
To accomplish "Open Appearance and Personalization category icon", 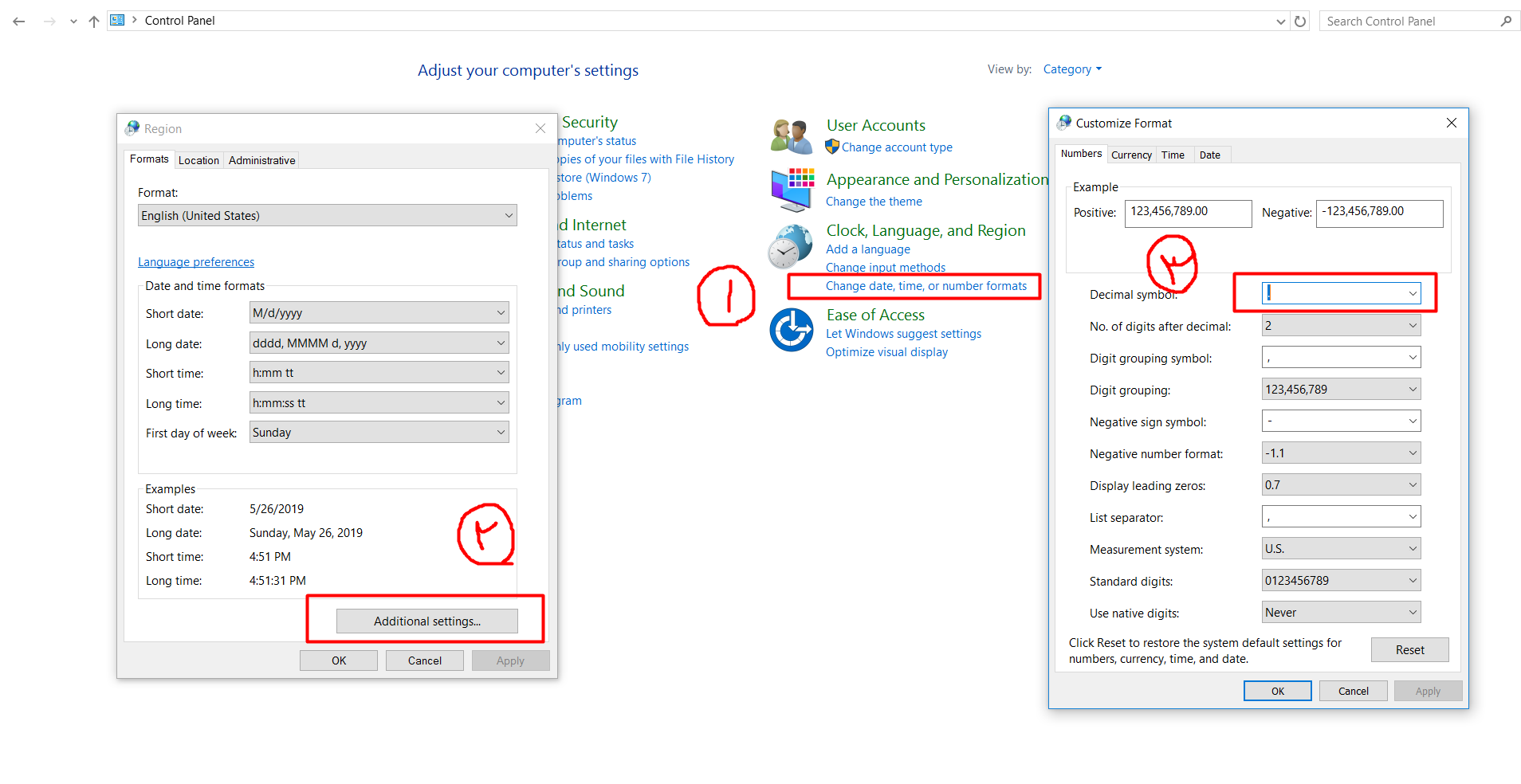I will tap(792, 190).
